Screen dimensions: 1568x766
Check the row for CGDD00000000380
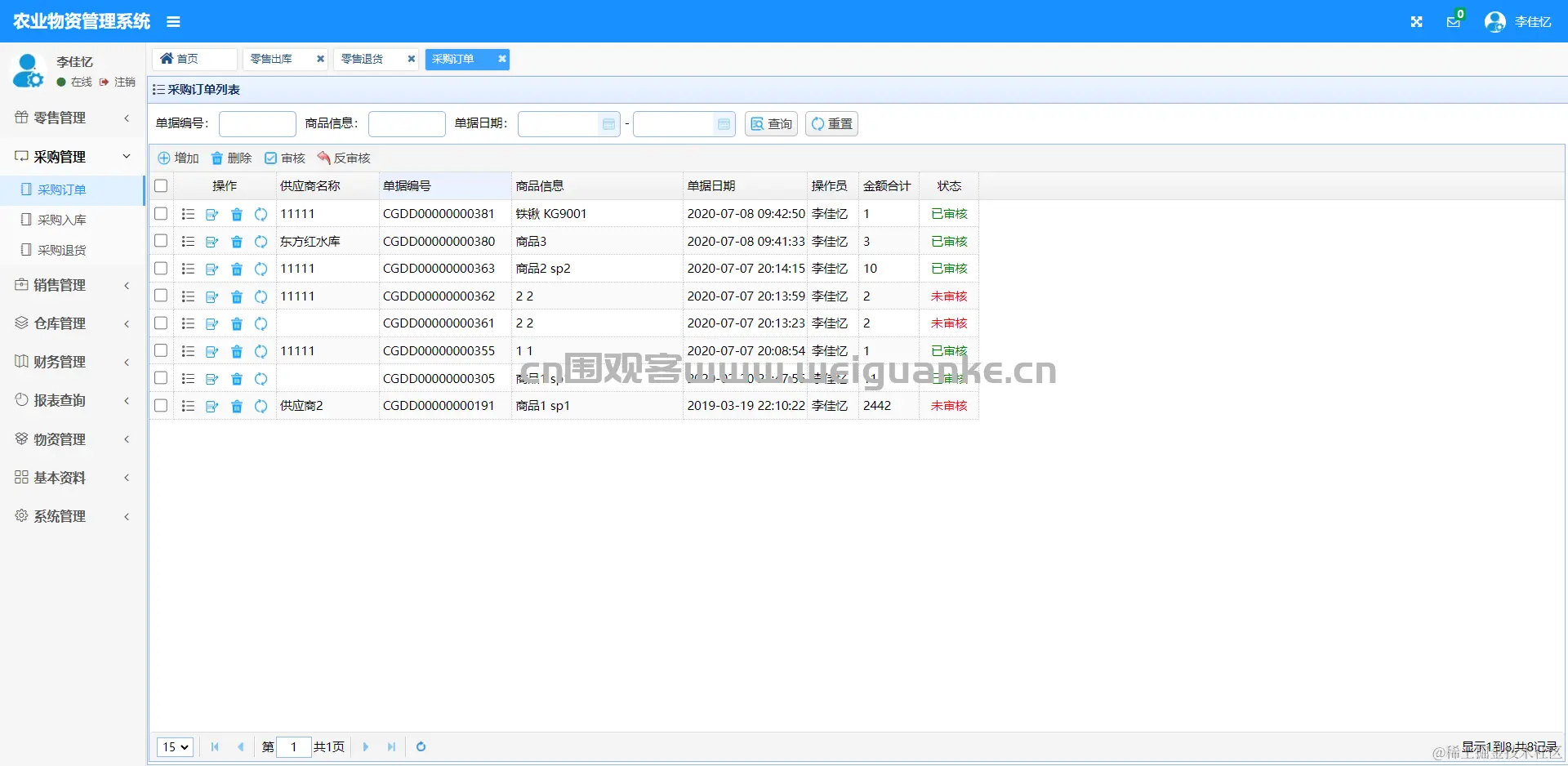click(x=161, y=241)
